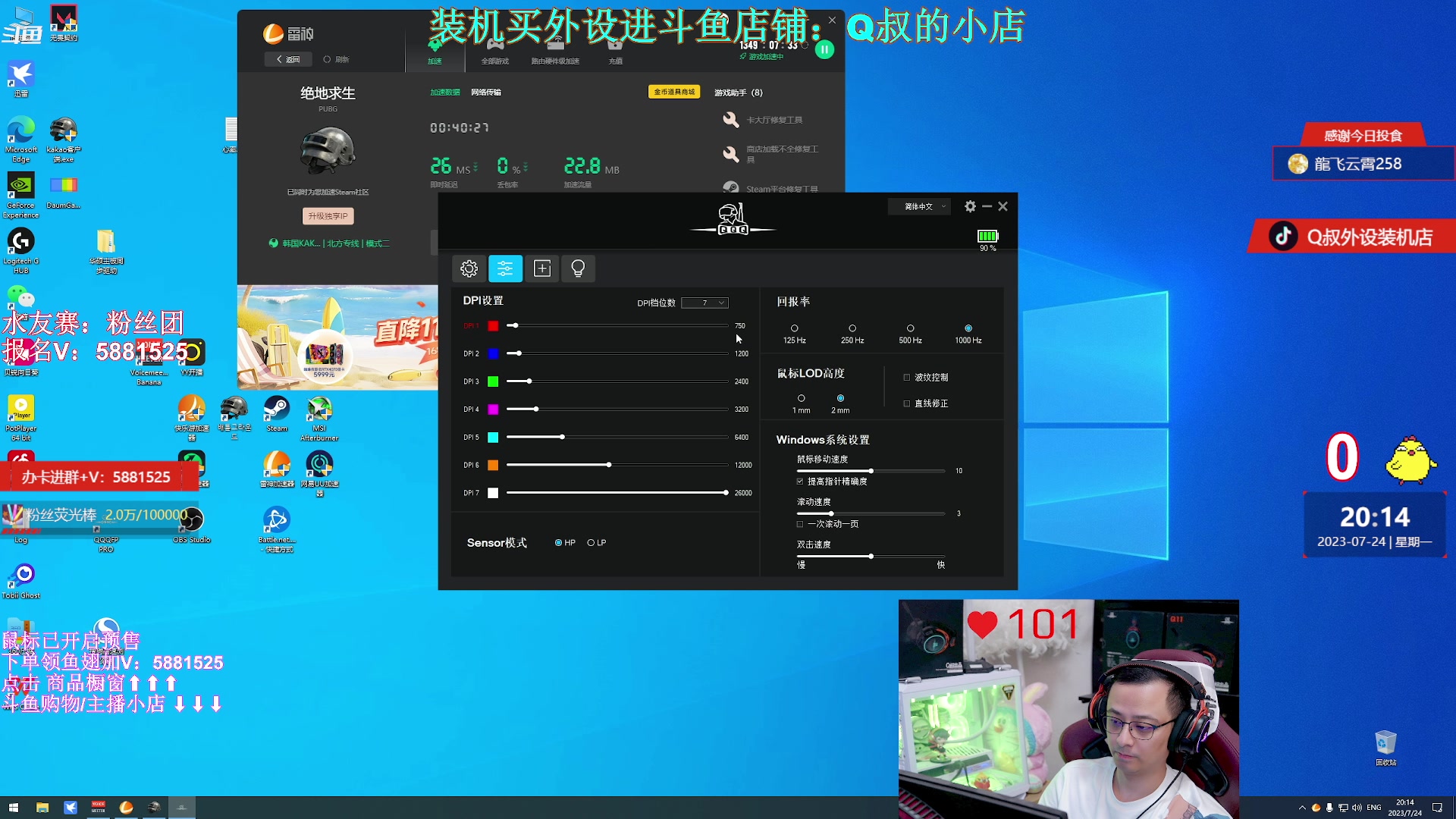Select 2 mm LOD height
Viewport: 1456px width, 819px height.
[840, 398]
